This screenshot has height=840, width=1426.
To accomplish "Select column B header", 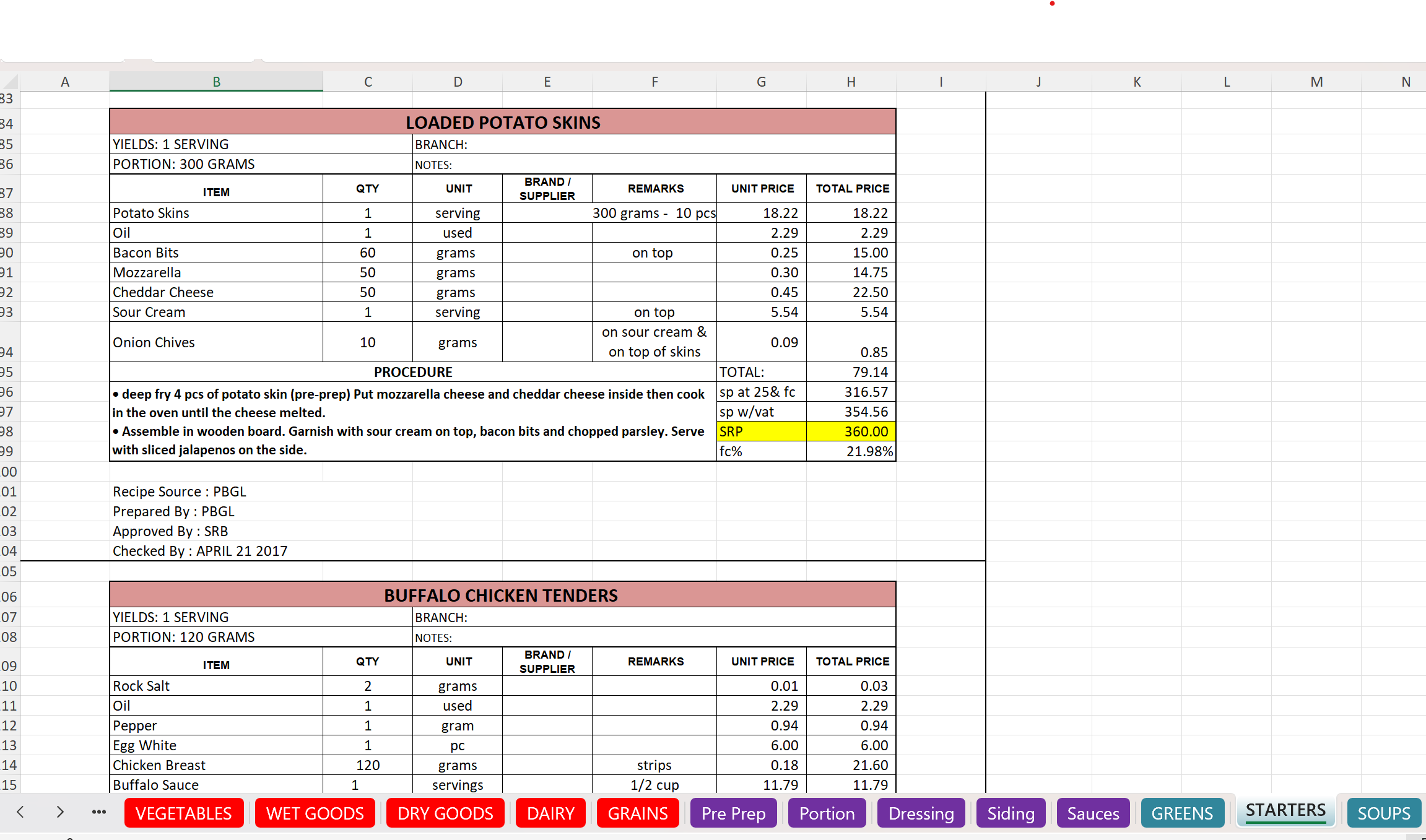I will pyautogui.click(x=216, y=82).
